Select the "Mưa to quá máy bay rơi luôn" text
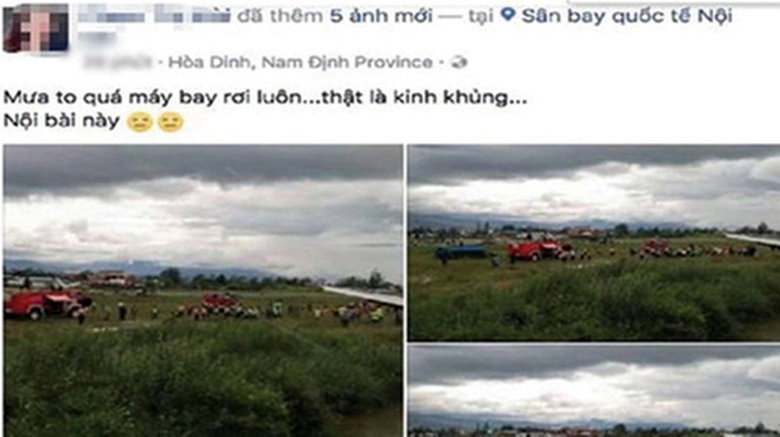 pos(153,97)
